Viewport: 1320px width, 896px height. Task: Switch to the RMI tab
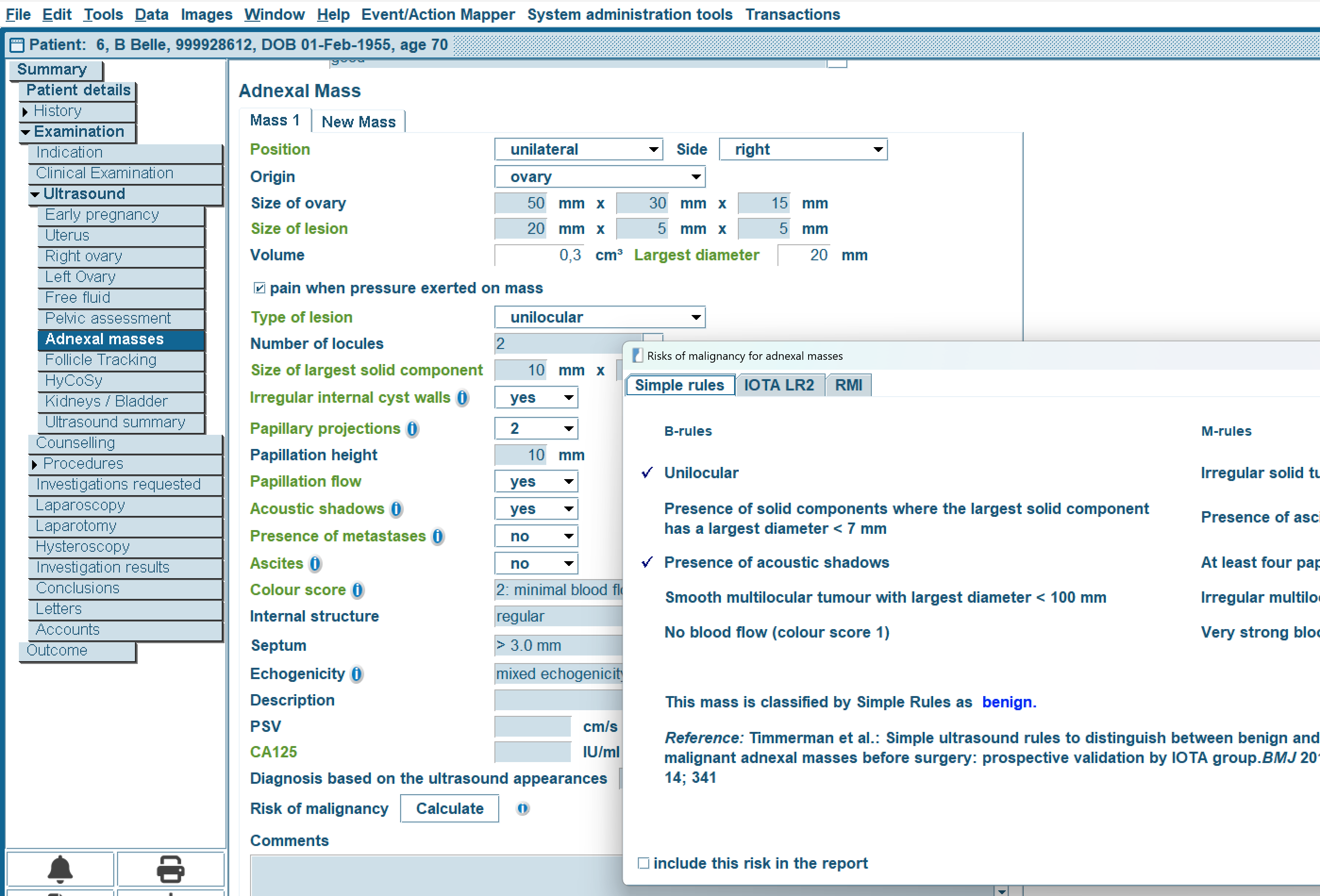point(848,385)
